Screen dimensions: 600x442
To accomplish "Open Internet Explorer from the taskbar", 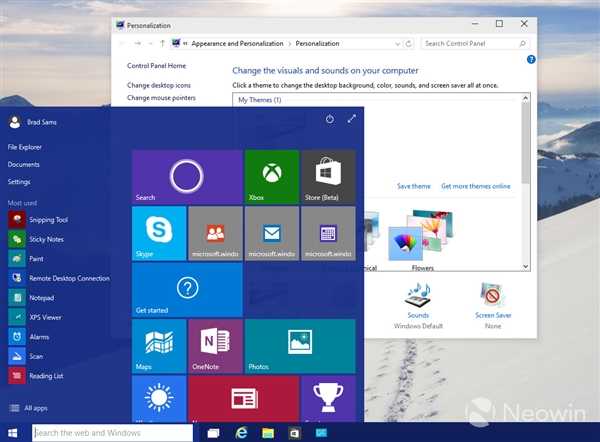I will point(241,433).
